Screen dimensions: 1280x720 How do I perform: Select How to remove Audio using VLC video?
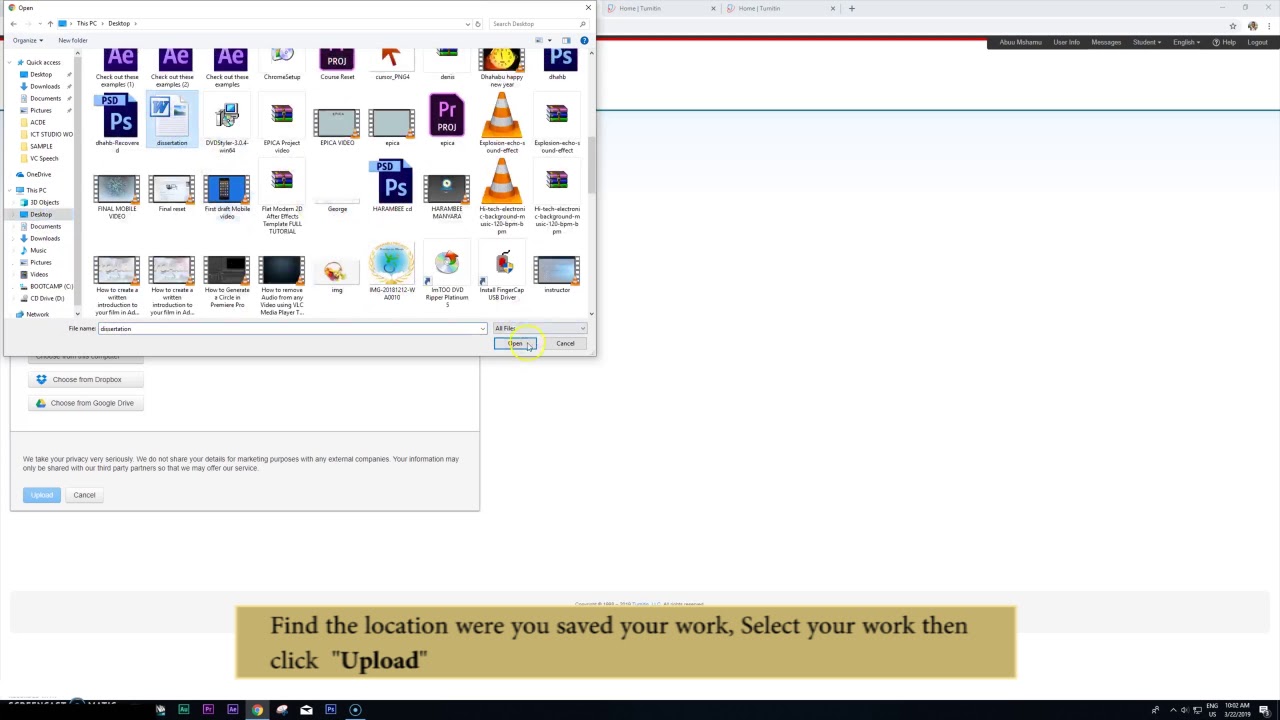(282, 285)
